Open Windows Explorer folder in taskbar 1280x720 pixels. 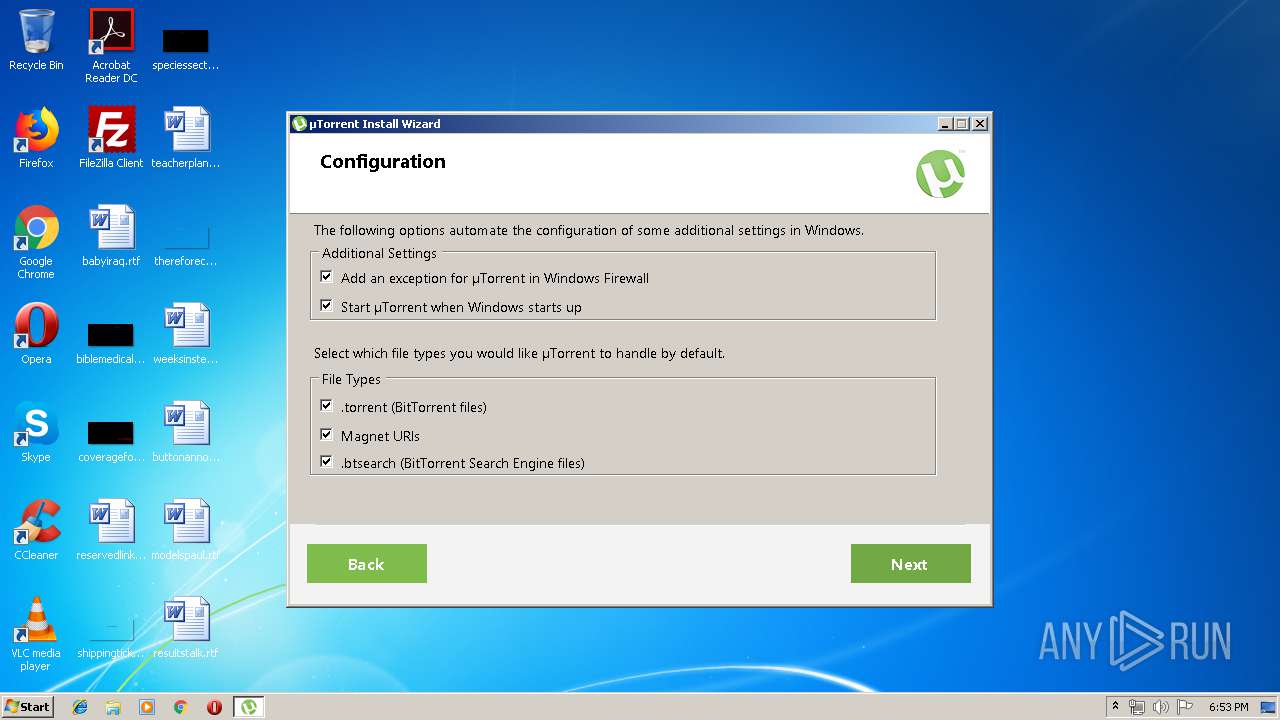(113, 707)
